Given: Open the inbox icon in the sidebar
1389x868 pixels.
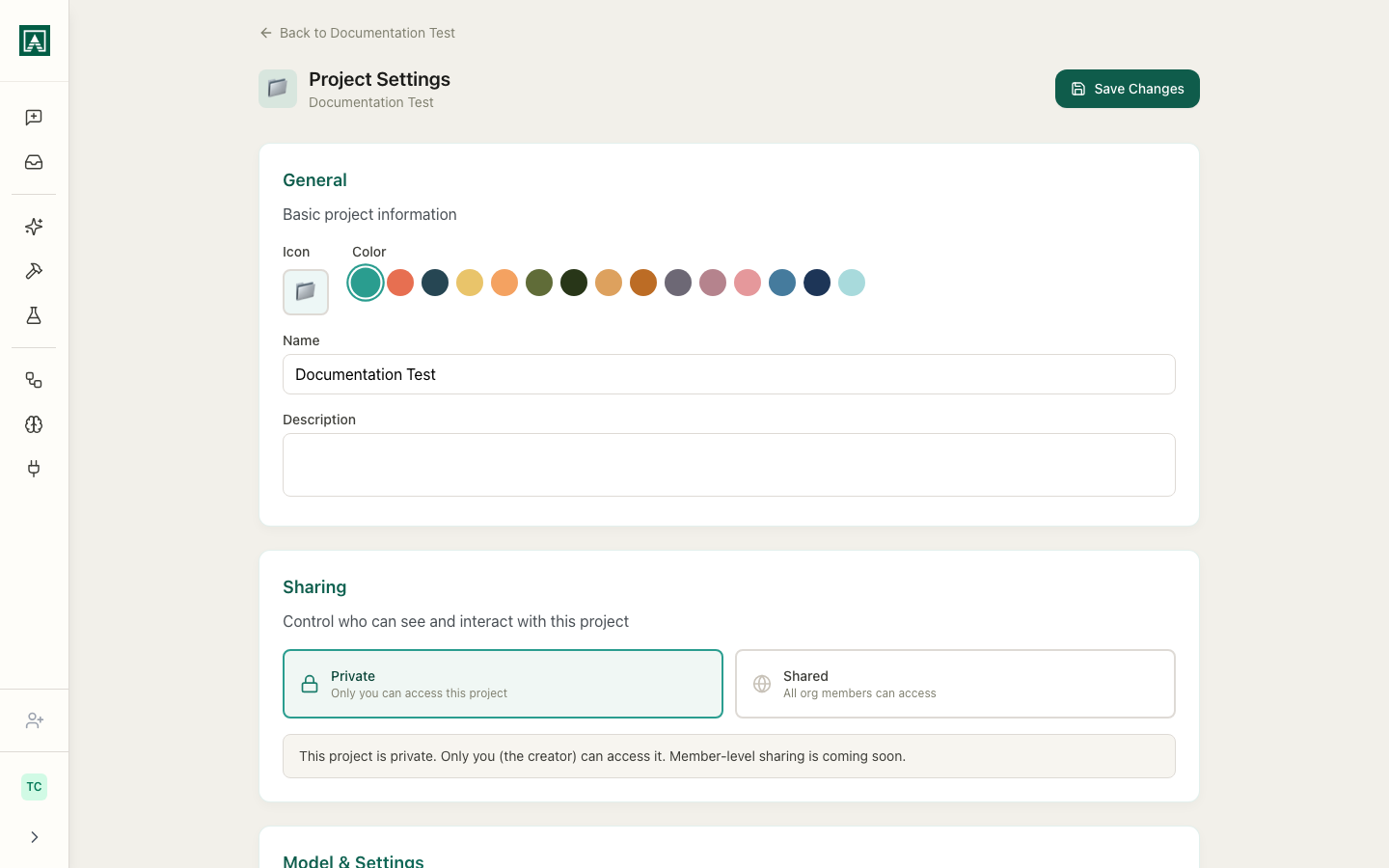Looking at the screenshot, I should (x=34, y=162).
